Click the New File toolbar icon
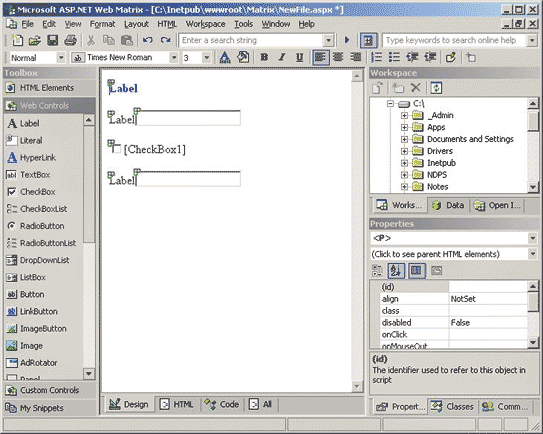This screenshot has width=543, height=434. (x=16, y=41)
